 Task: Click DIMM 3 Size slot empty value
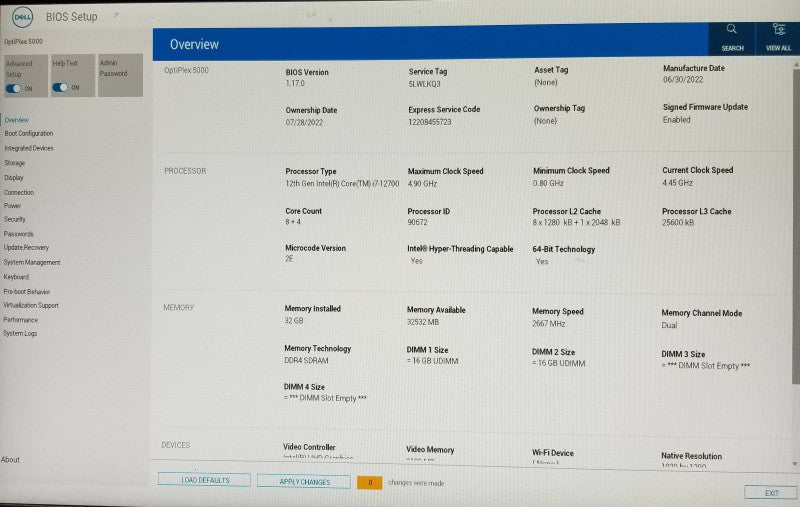click(x=706, y=366)
